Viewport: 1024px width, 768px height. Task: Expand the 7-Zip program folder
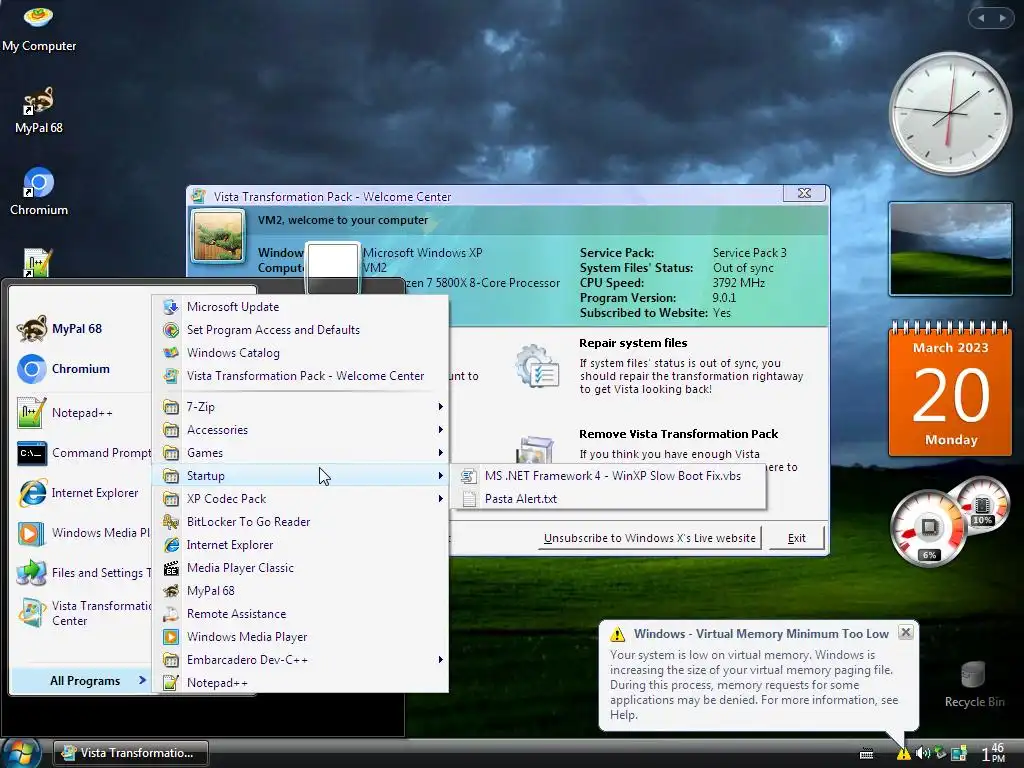pyautogui.click(x=300, y=406)
